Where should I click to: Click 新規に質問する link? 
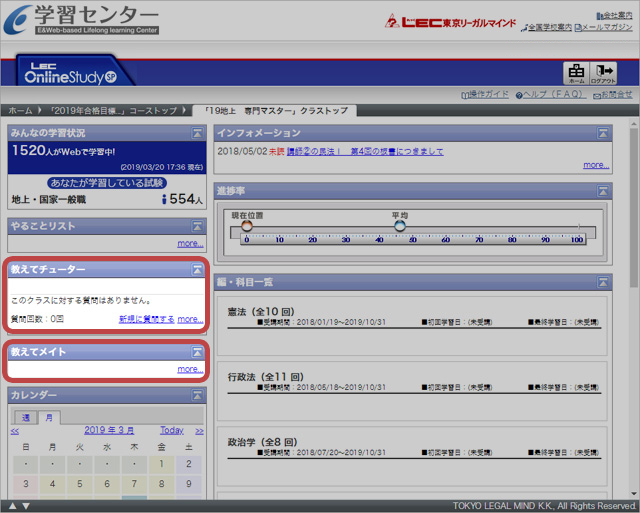coord(146,319)
